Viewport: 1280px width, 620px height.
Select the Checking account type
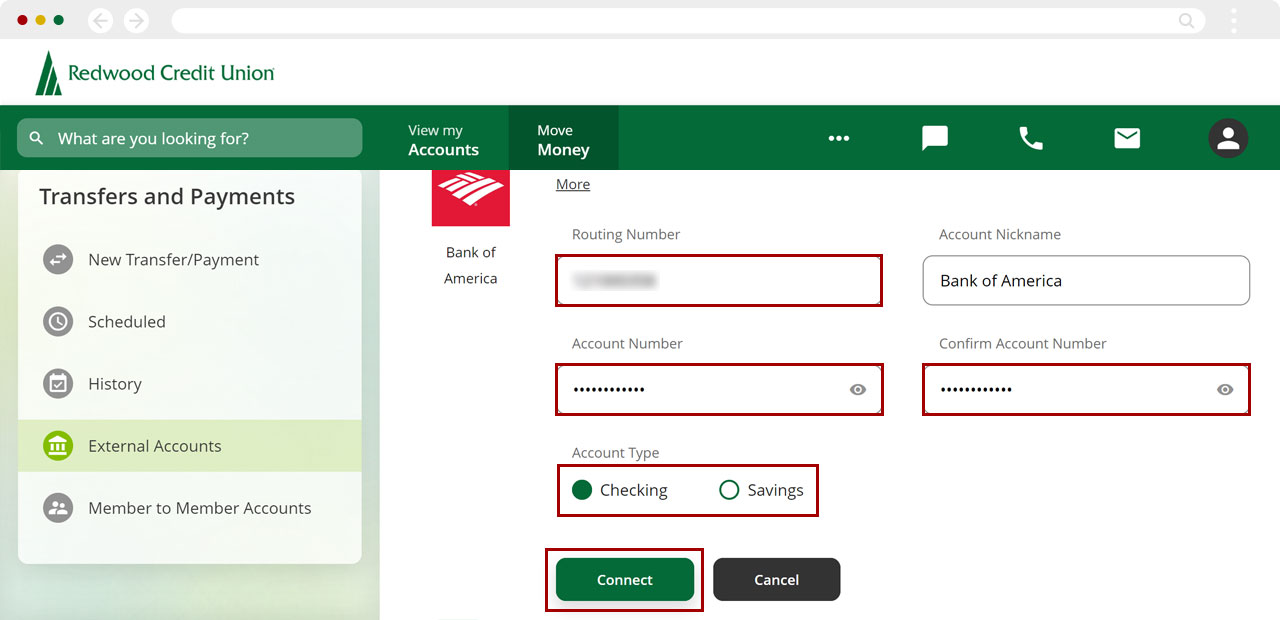(620, 490)
